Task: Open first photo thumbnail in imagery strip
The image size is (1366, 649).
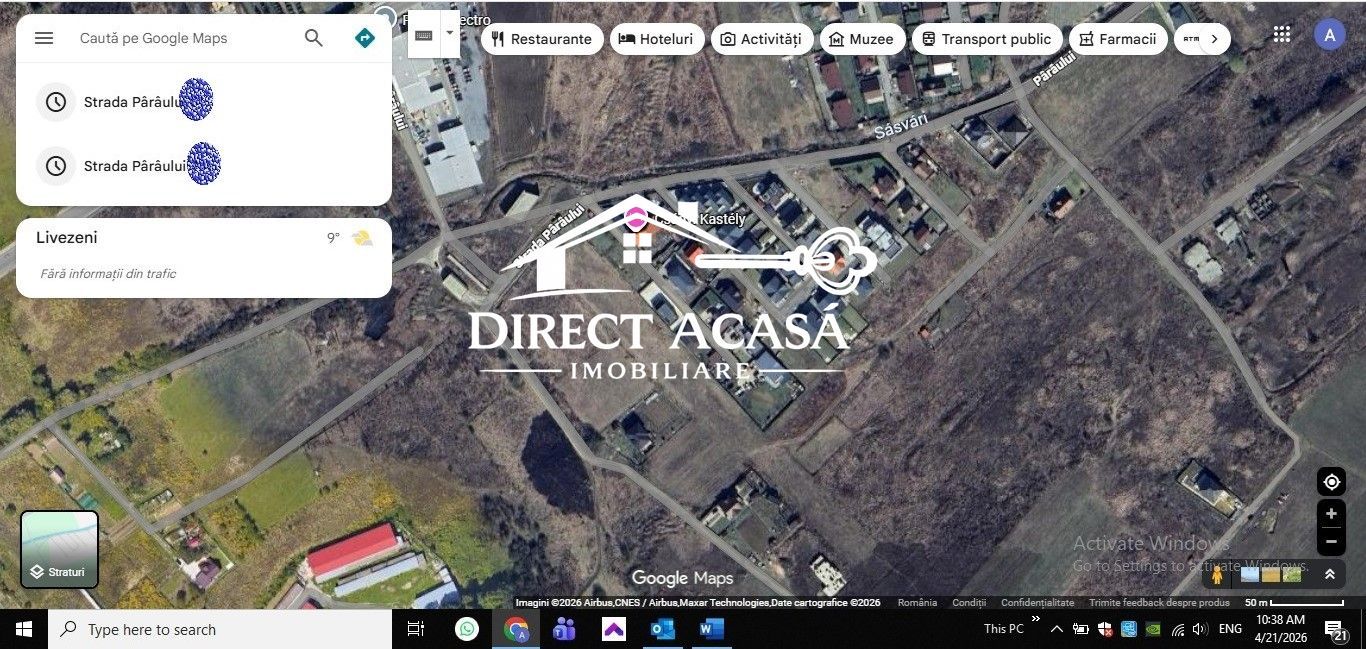Action: [1250, 575]
